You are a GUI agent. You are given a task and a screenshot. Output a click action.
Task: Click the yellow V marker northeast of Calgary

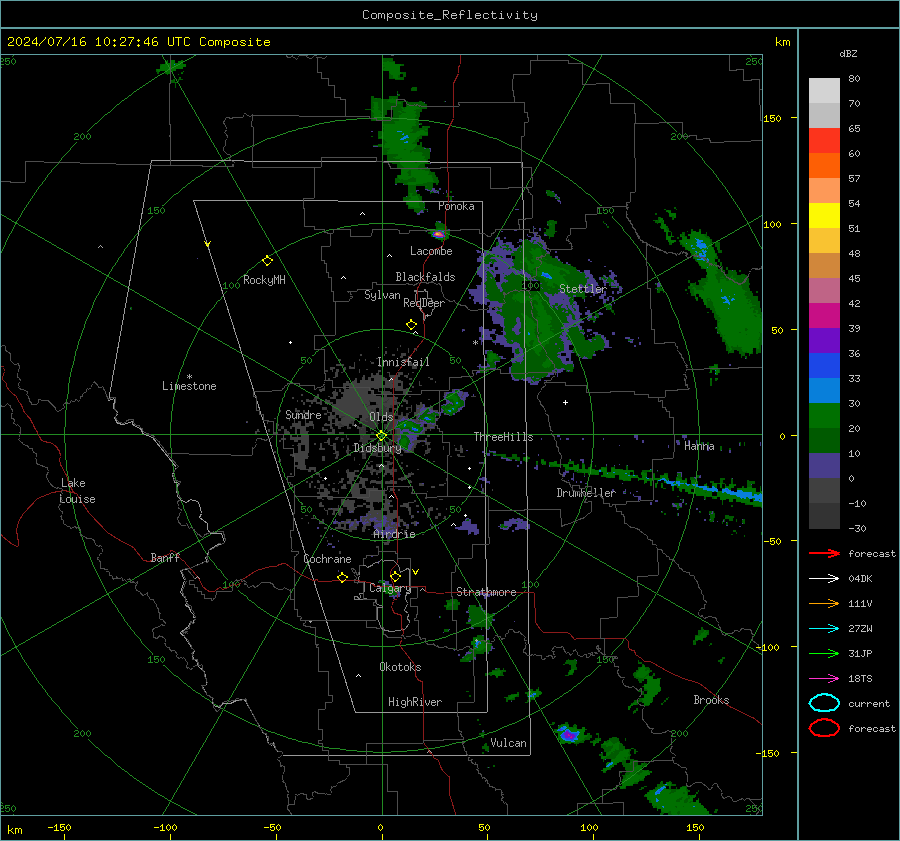pos(416,572)
